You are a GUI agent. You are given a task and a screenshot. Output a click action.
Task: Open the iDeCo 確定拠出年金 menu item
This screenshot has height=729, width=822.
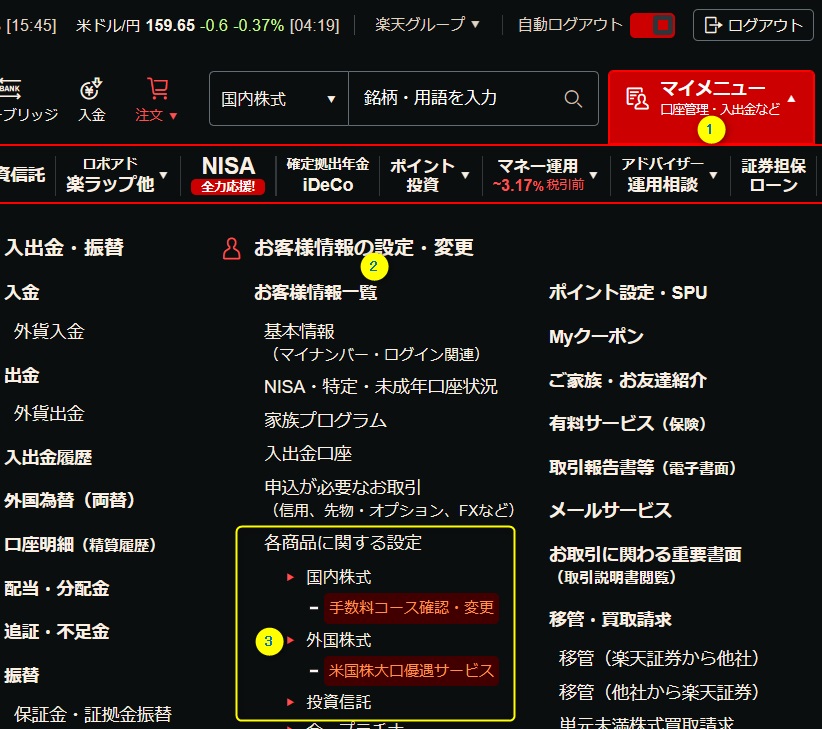[x=328, y=175]
